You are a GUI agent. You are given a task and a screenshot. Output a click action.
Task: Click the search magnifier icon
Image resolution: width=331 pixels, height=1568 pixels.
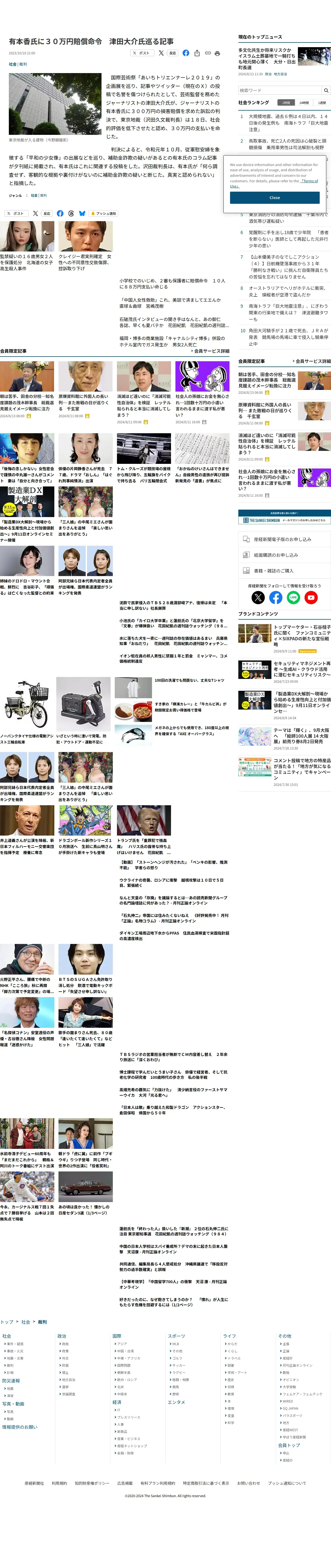[325, 90]
